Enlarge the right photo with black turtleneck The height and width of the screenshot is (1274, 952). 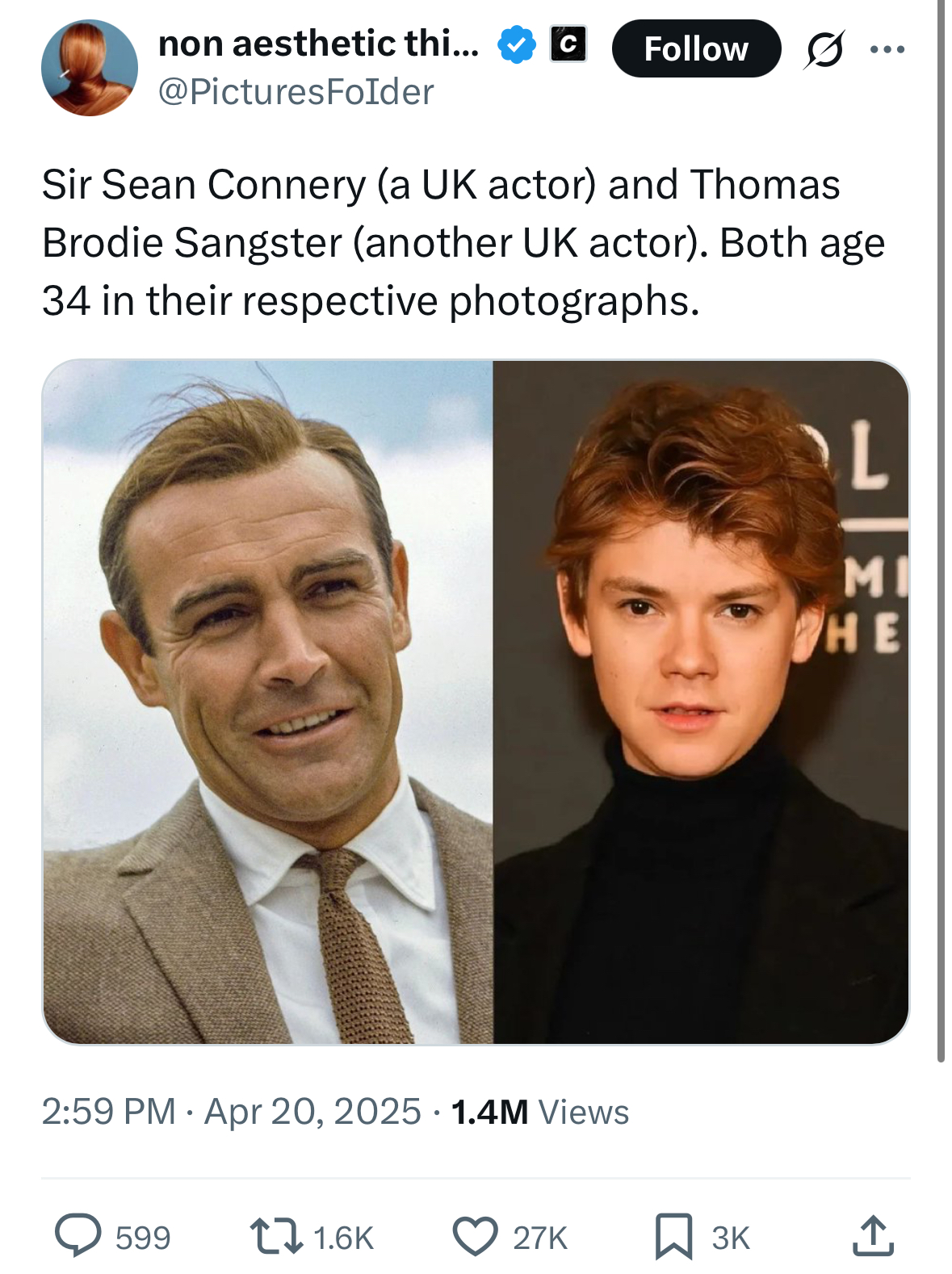(701, 701)
